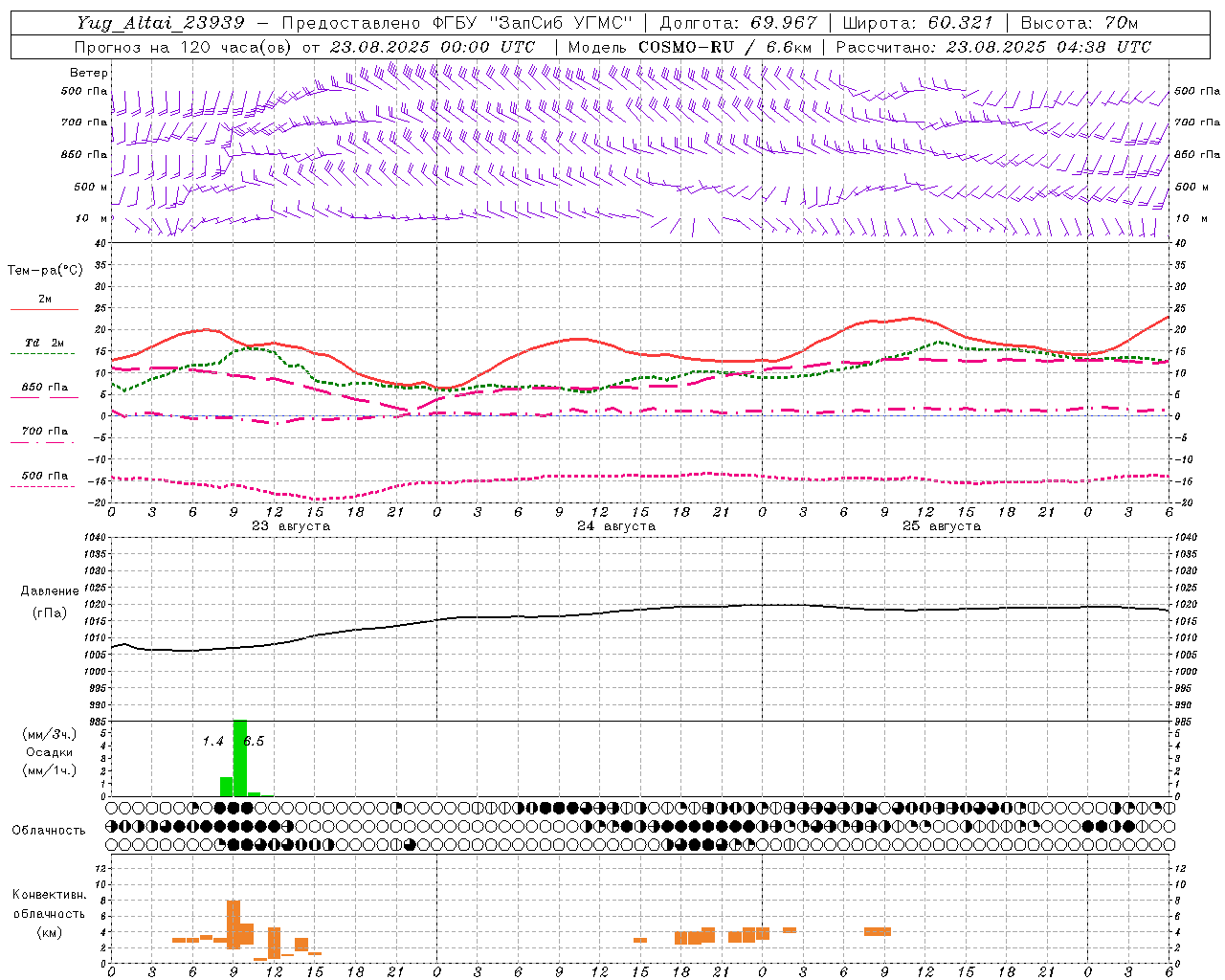1225x980 pixels.
Task: Click the Рассчитано: 23.08.2025 04:38 UTC timestamp
Action: click(993, 47)
